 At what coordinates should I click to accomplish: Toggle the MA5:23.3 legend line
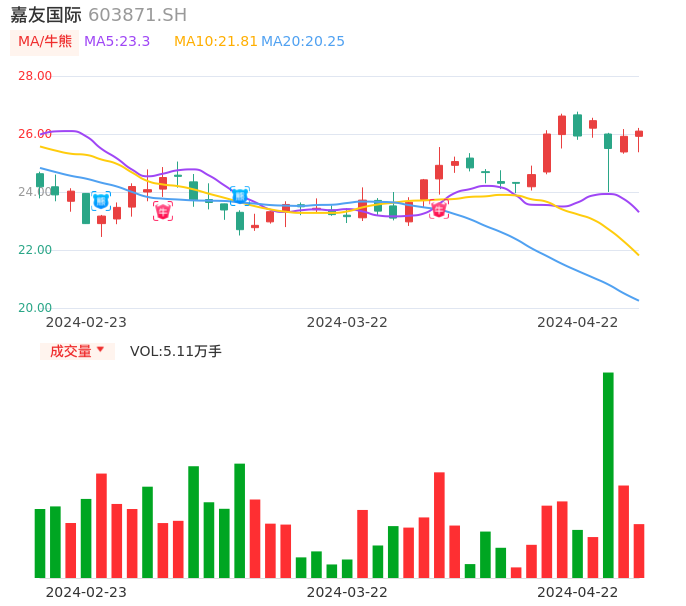pos(117,41)
